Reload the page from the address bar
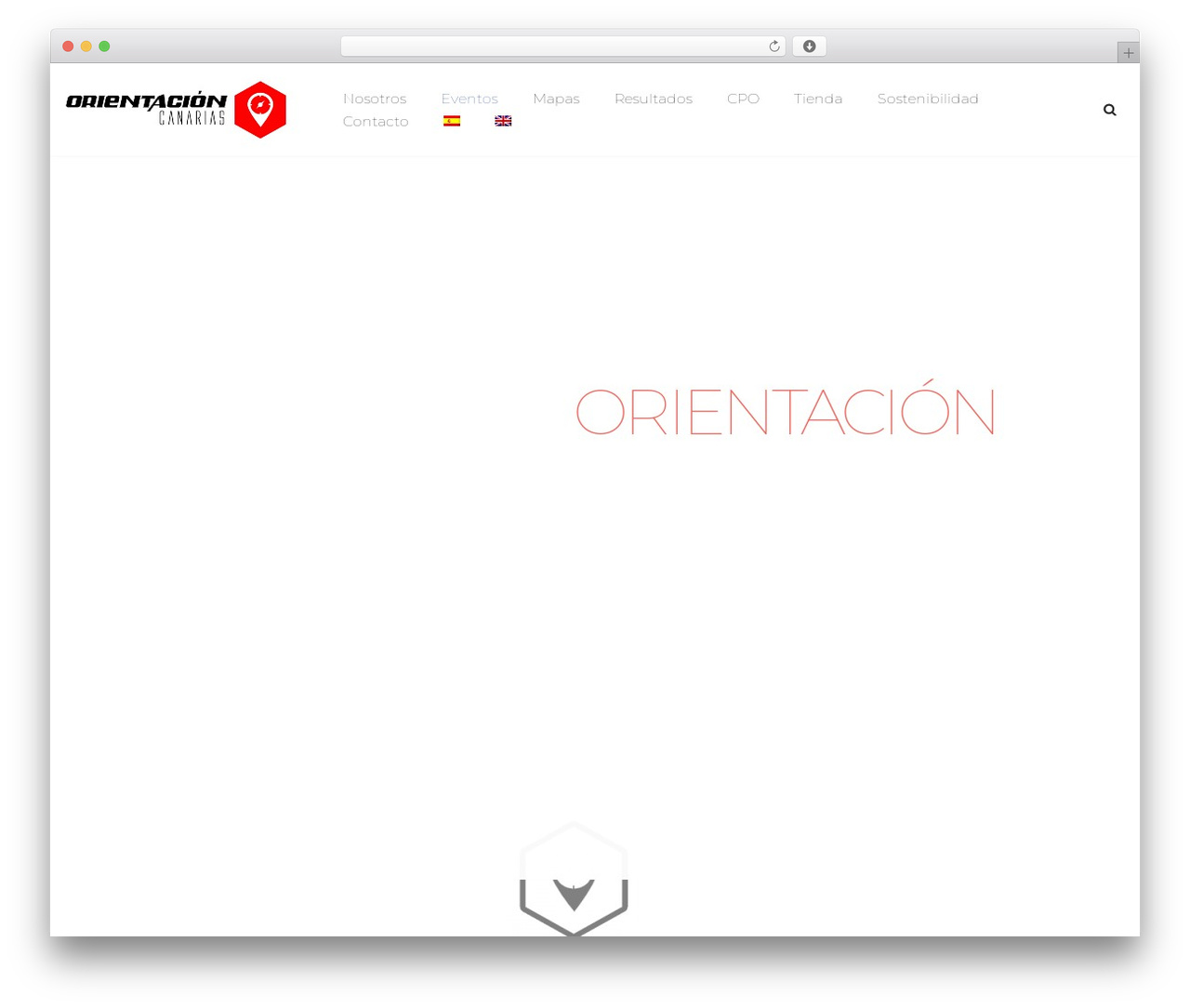 pyautogui.click(x=773, y=46)
